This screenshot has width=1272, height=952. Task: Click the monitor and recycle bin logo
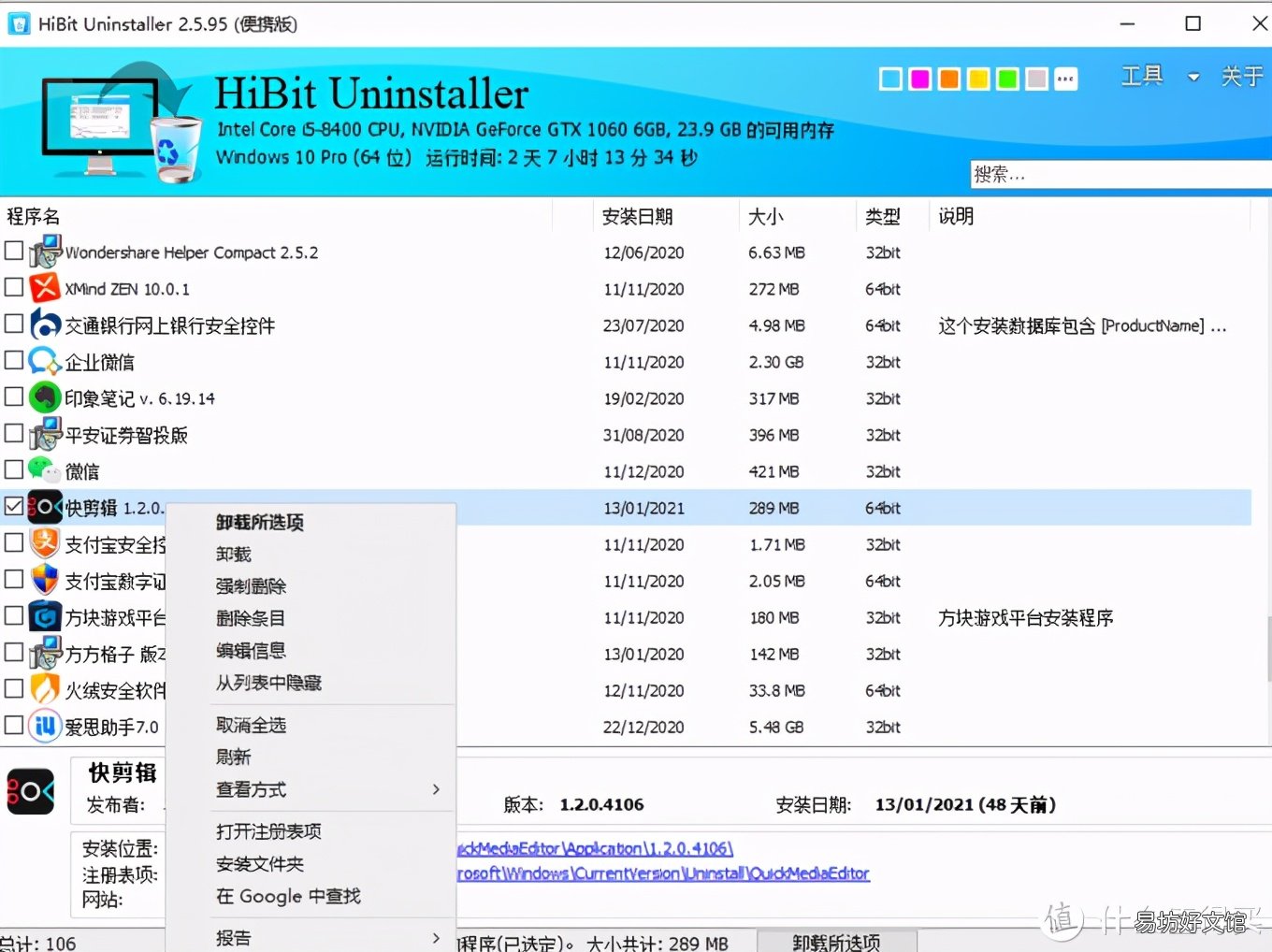(x=122, y=123)
